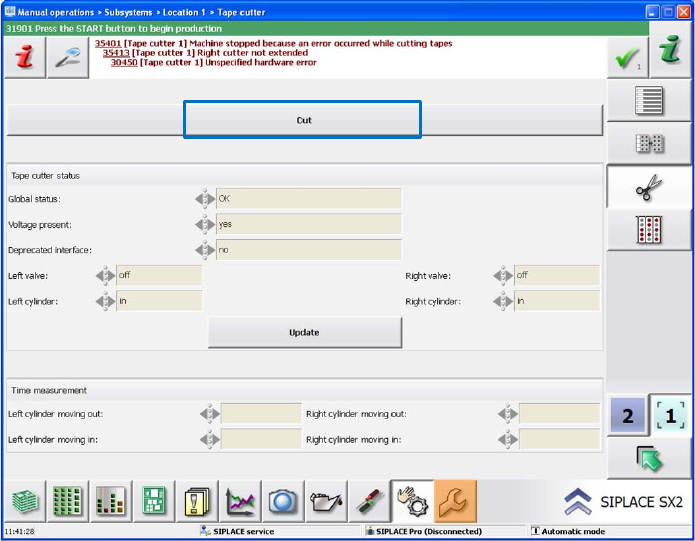Open the list view sidebar tab

click(649, 101)
